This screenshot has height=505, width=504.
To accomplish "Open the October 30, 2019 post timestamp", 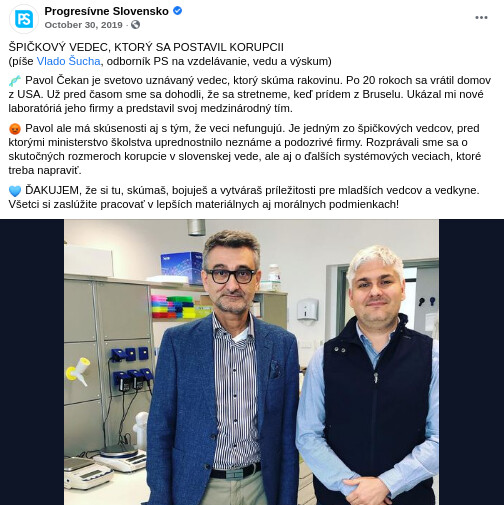I will [x=83, y=25].
